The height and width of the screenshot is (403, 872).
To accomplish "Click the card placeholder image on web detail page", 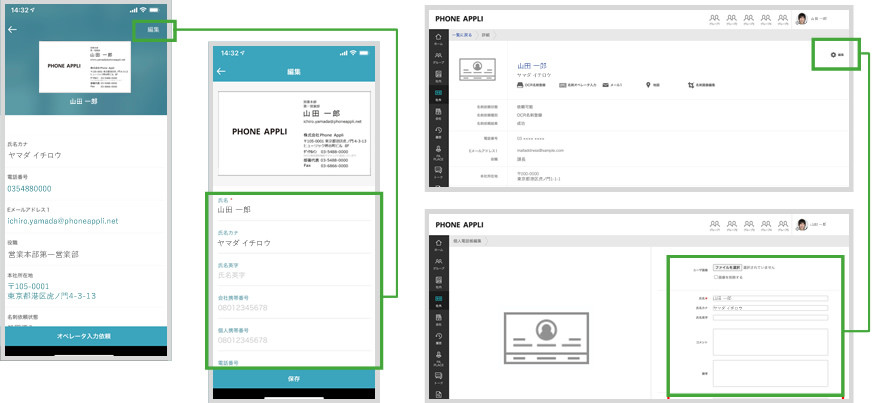I will click(478, 70).
